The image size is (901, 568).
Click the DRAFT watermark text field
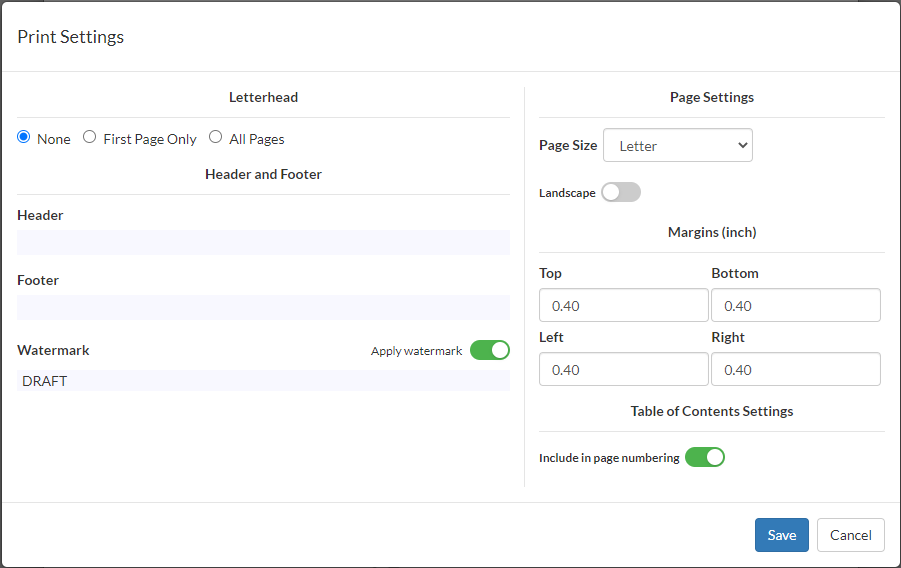tap(263, 381)
